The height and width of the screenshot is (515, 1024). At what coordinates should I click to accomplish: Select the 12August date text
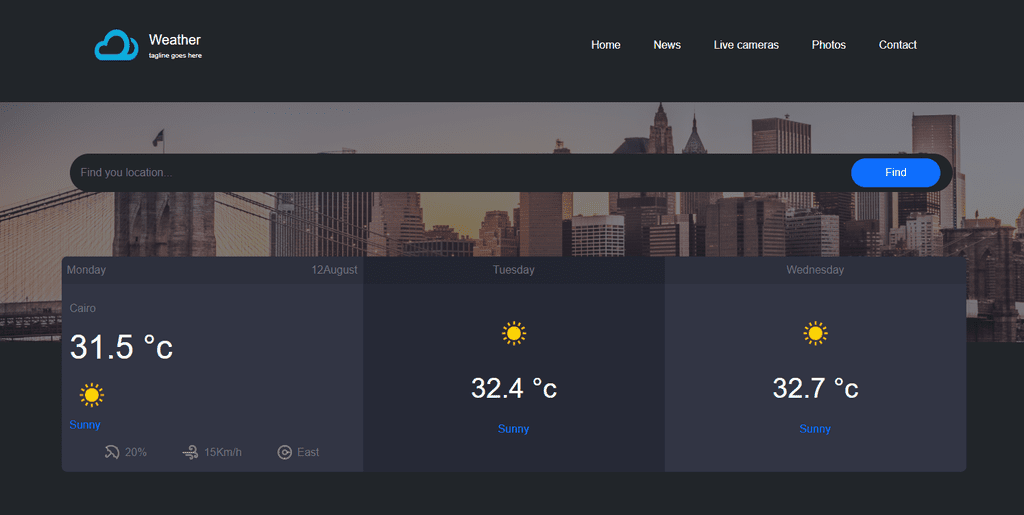334,270
